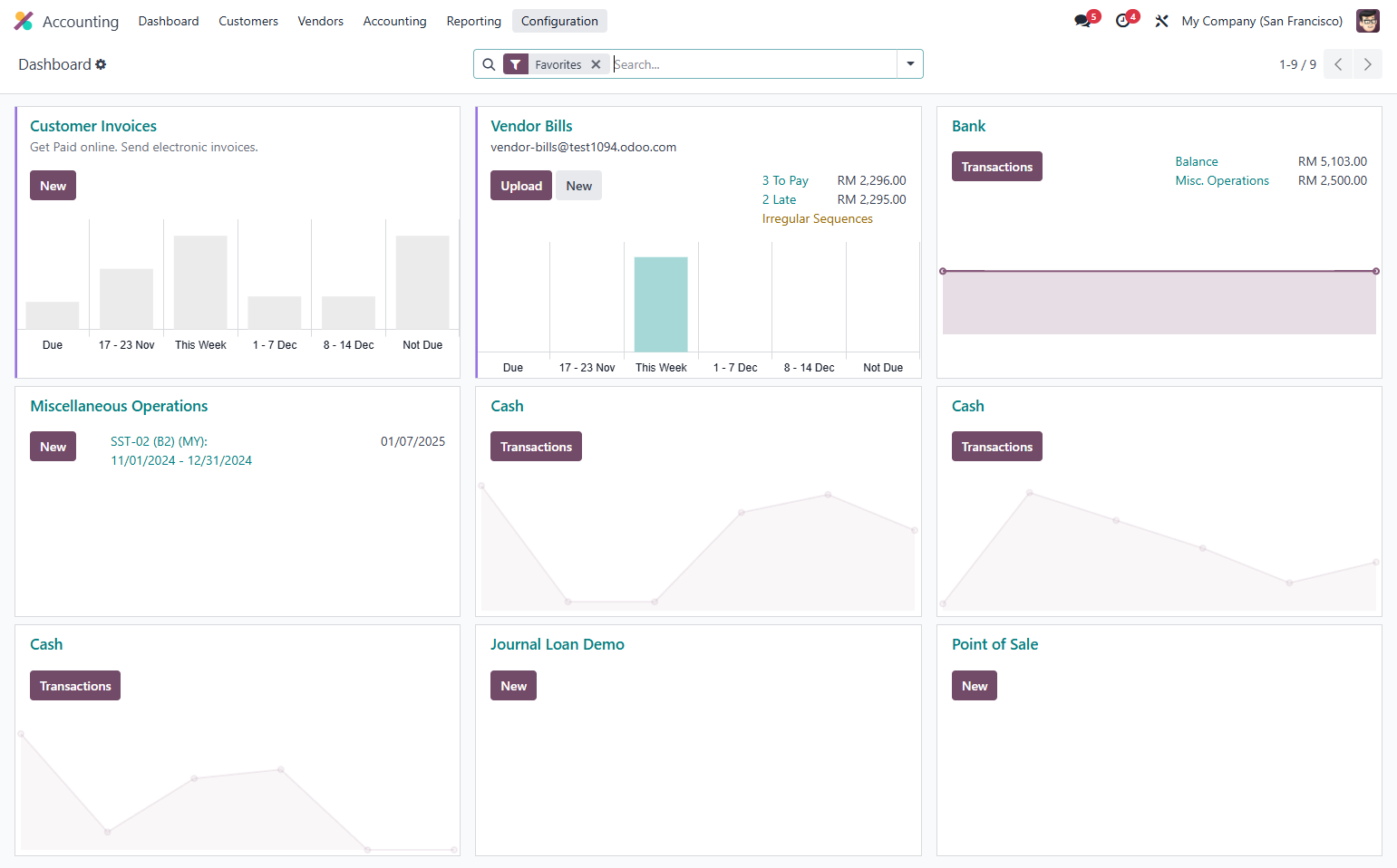Screen dimensions: 1397x868
Task: Click New in Journal Loan Demo
Action: pos(513,686)
